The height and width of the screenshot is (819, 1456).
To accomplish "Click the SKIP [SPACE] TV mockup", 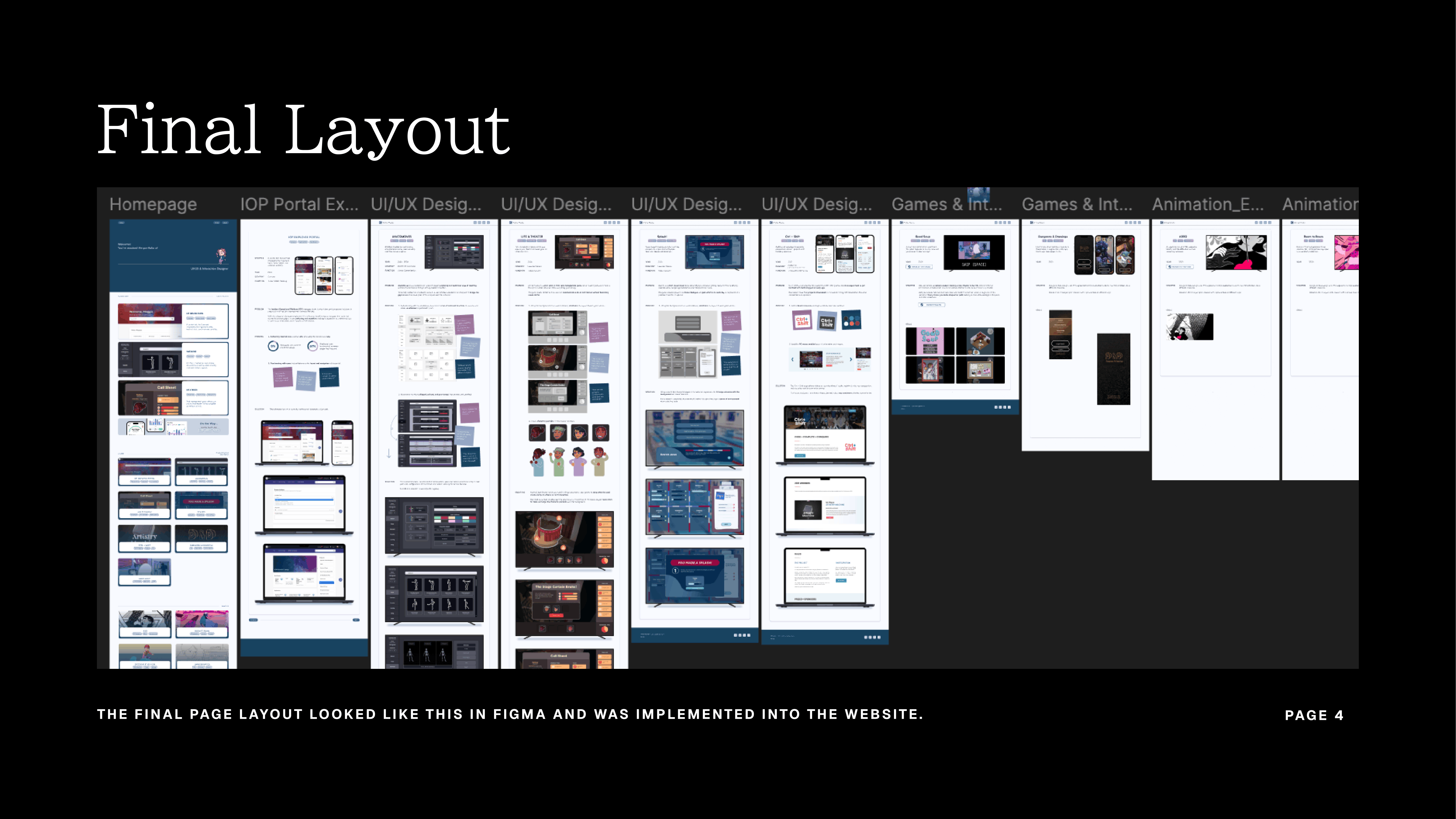I will point(974,252).
